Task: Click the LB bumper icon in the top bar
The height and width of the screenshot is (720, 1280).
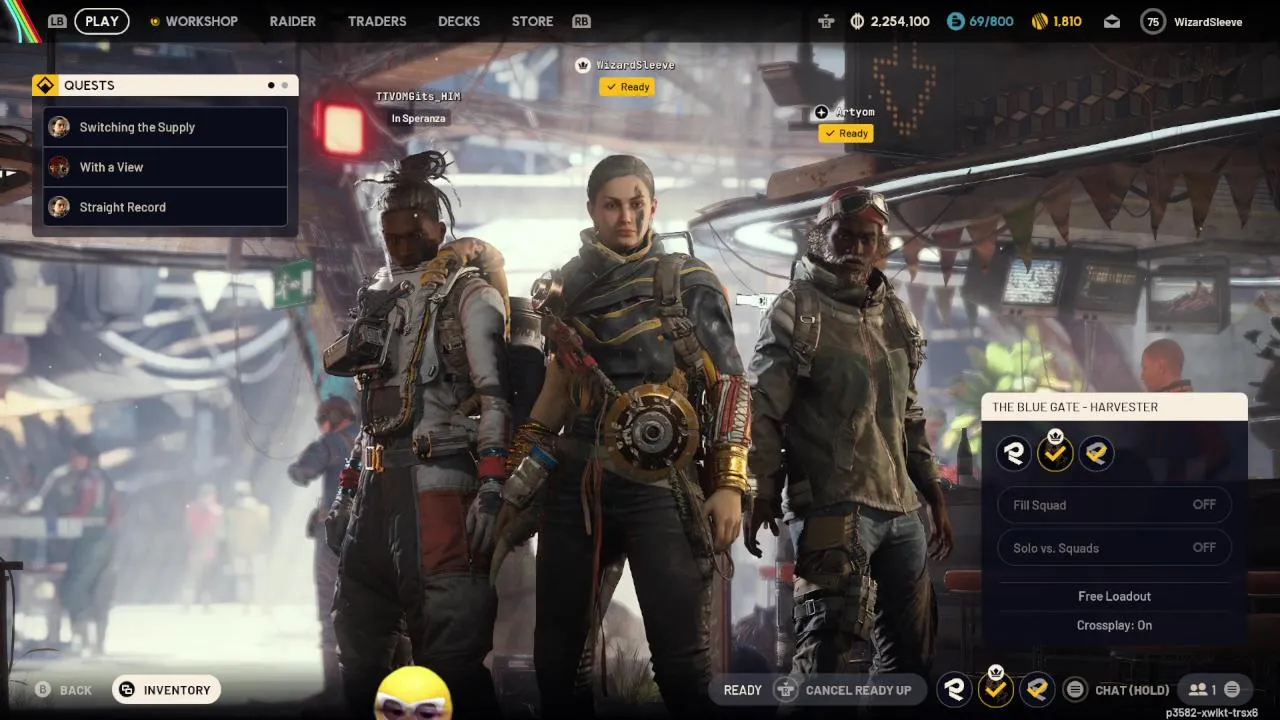Action: pyautogui.click(x=57, y=21)
